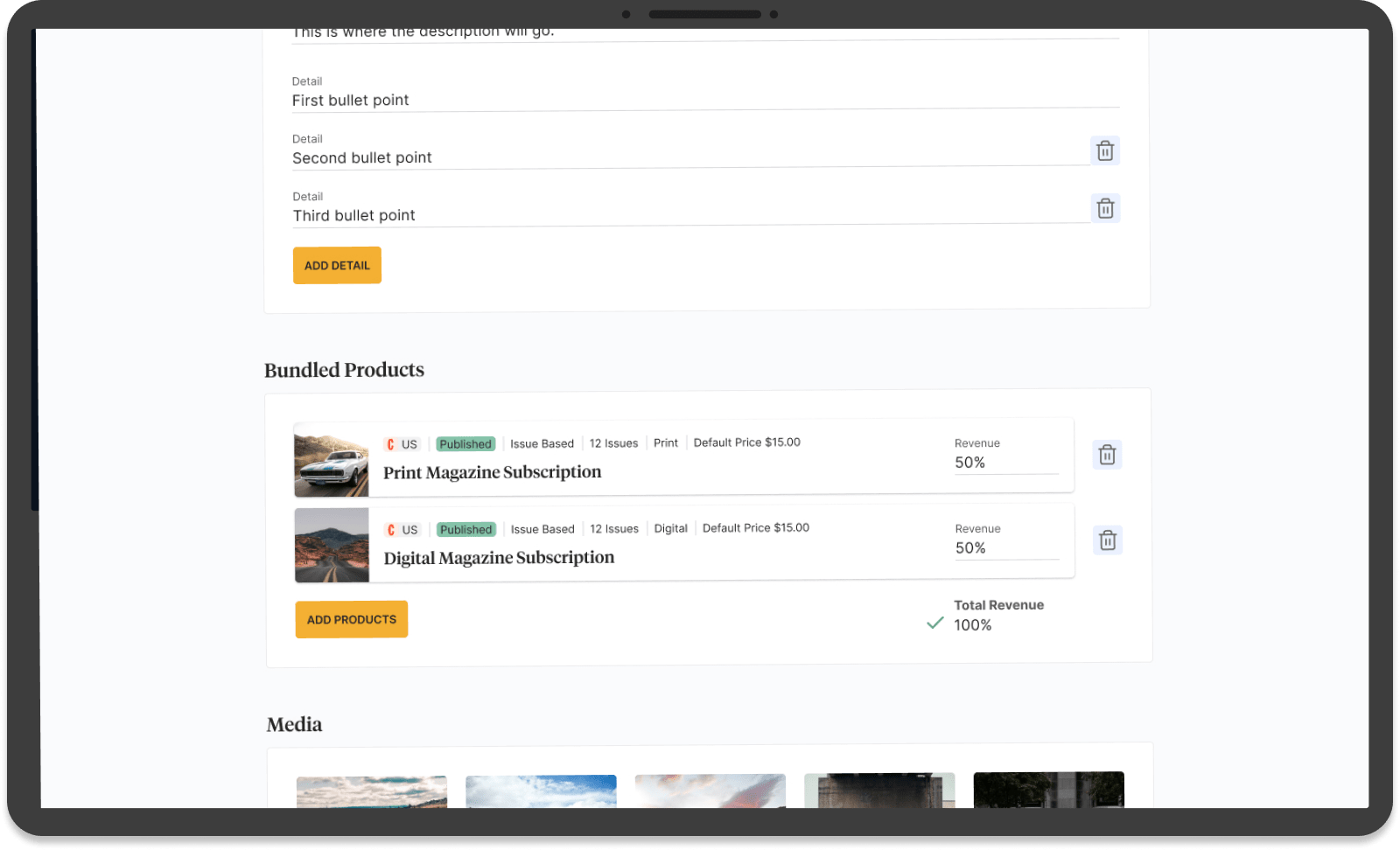Screen dimensions: 1400x850
Task: Click 'Issue Based' on Print subscription row
Action: 542,444
